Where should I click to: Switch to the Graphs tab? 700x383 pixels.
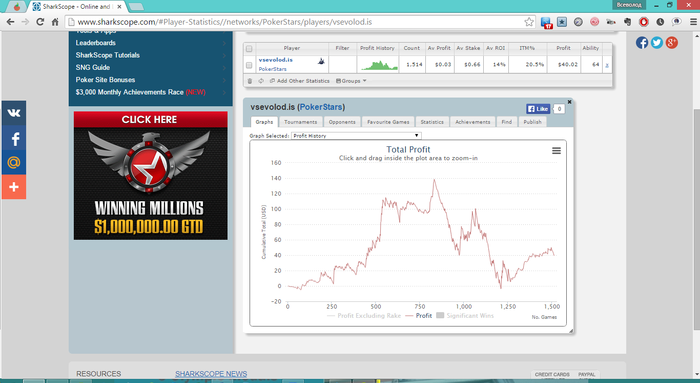tap(264, 122)
